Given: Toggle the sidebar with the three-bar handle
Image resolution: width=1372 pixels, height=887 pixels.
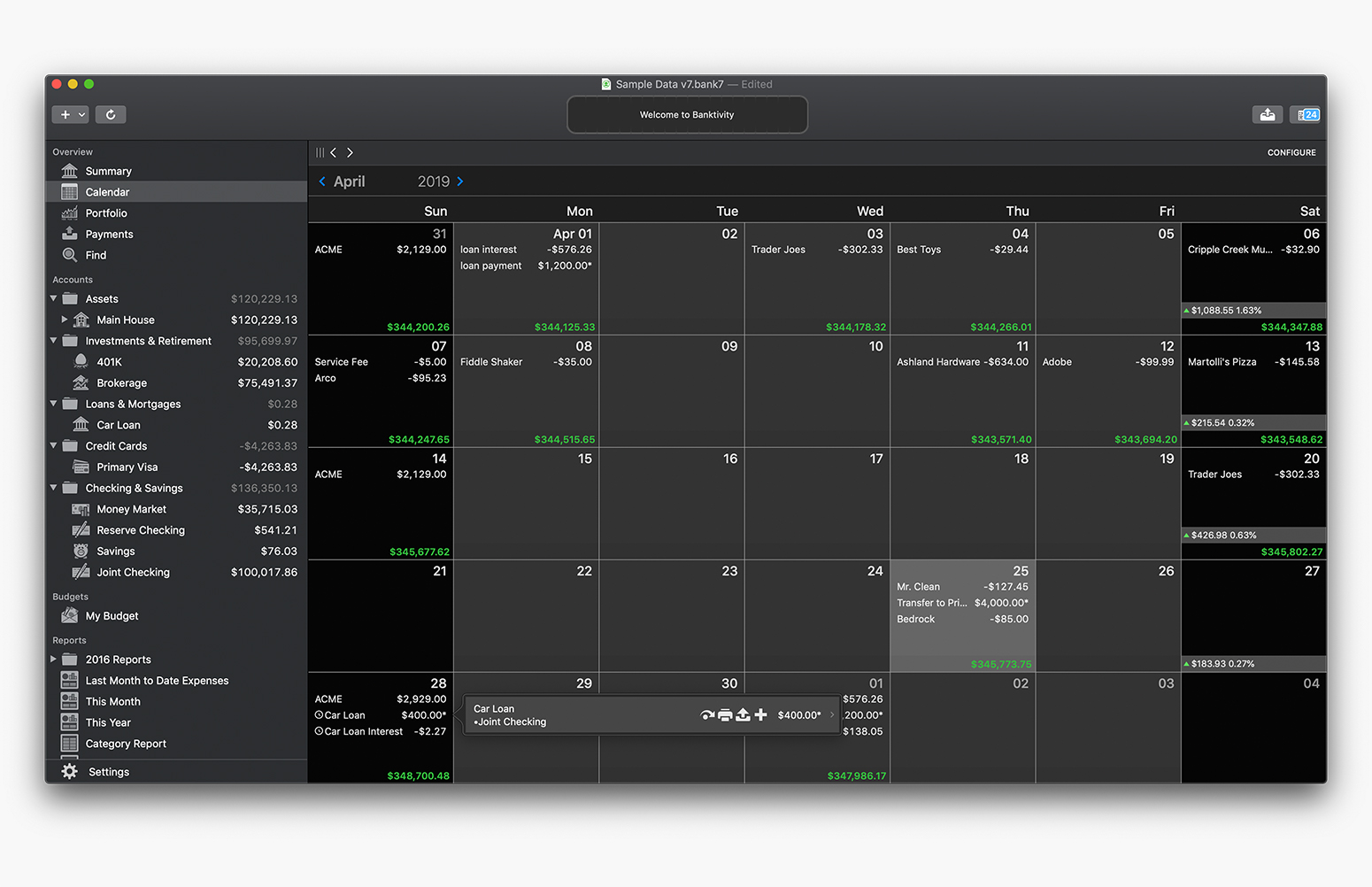Looking at the screenshot, I should (x=320, y=152).
